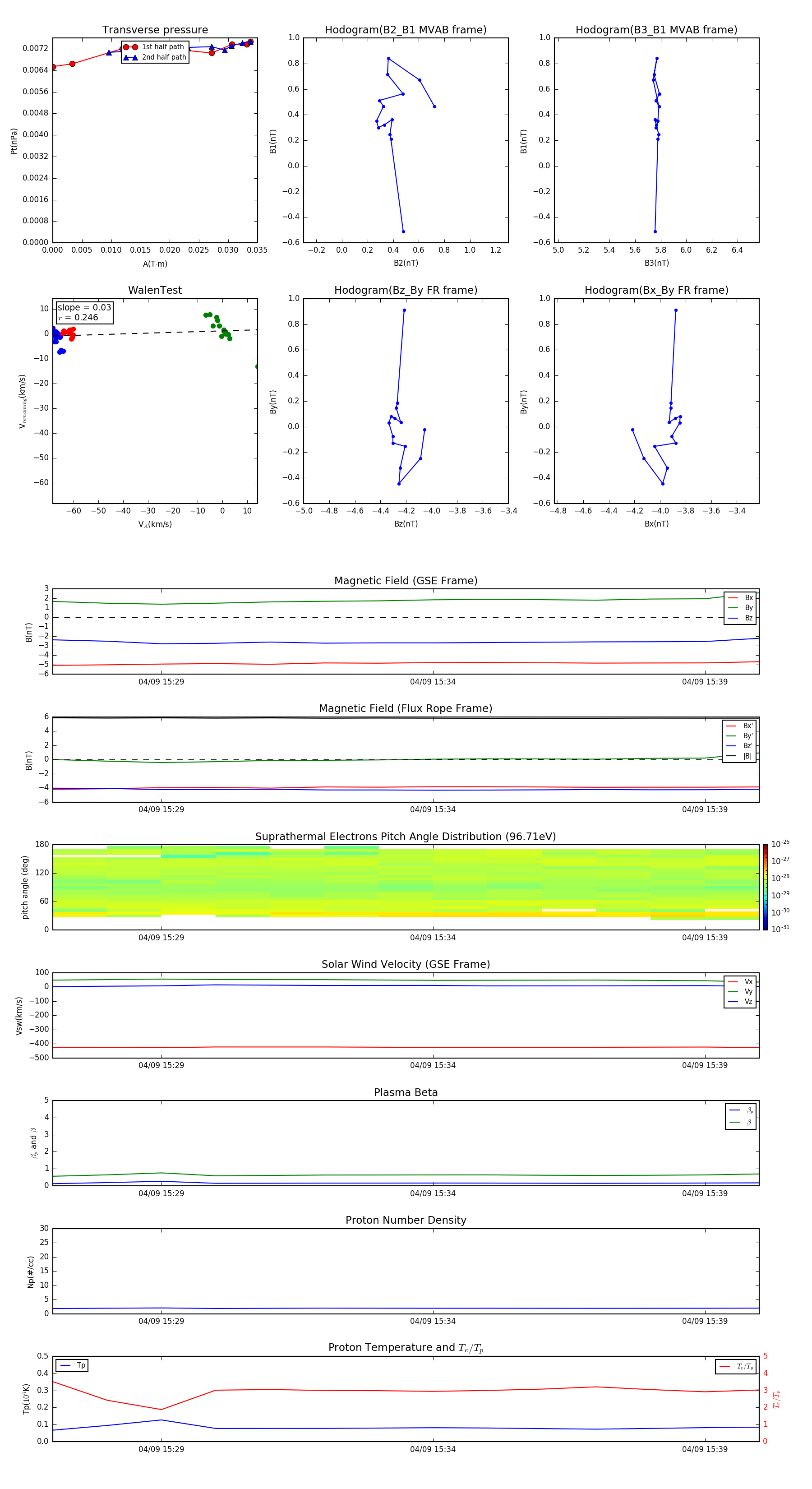Click the '1st half path' legend entry
Image resolution: width=812 pixels, height=1489 pixels.
point(154,47)
